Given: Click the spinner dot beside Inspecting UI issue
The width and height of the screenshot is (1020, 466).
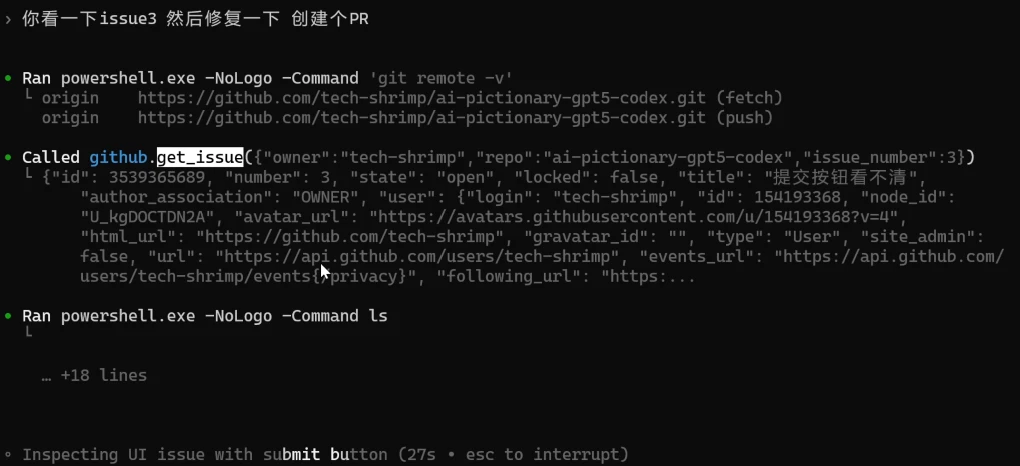Looking at the screenshot, I should pyautogui.click(x=8, y=454).
